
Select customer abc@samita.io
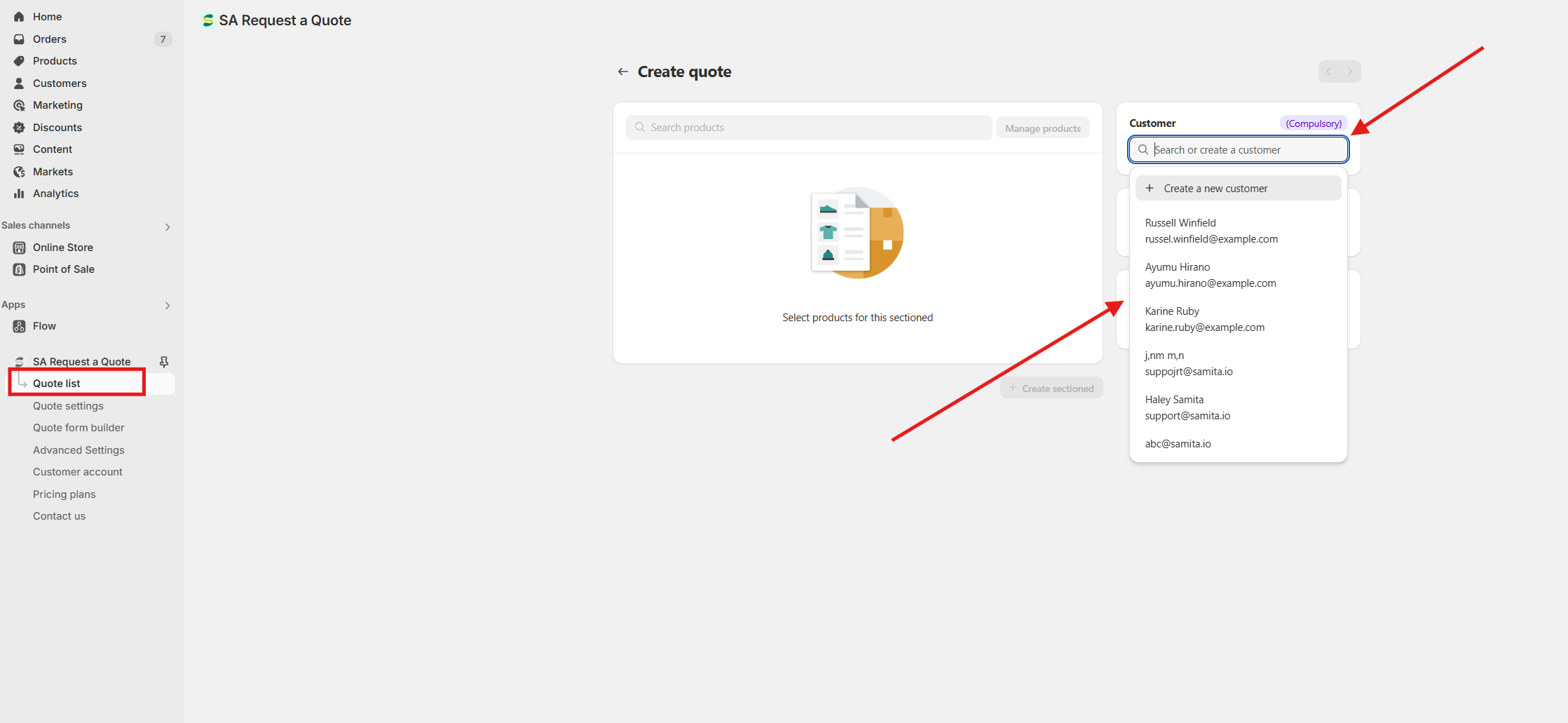pos(1239,444)
